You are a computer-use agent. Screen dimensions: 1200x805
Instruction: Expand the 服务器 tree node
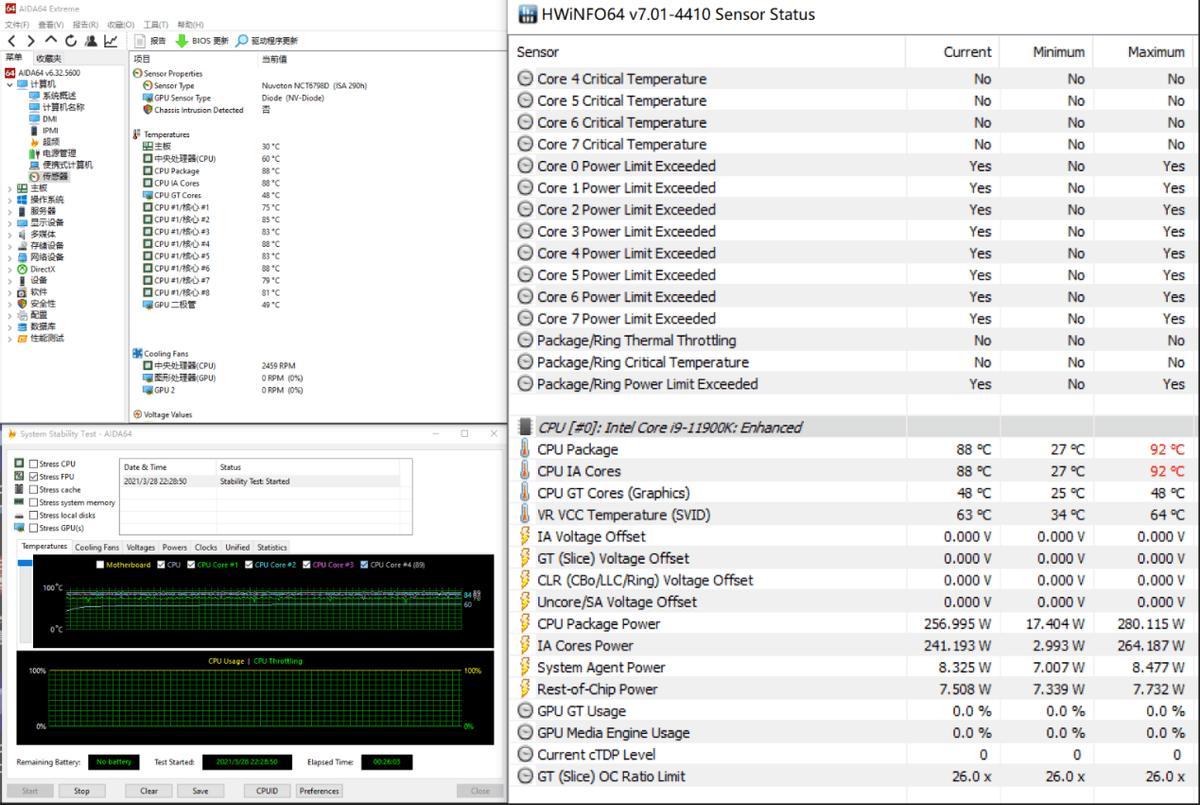9,211
